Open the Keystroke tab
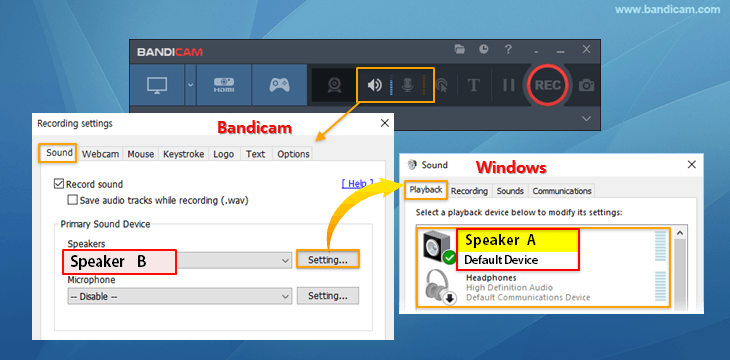Image resolution: width=730 pixels, height=360 pixels. 183,154
